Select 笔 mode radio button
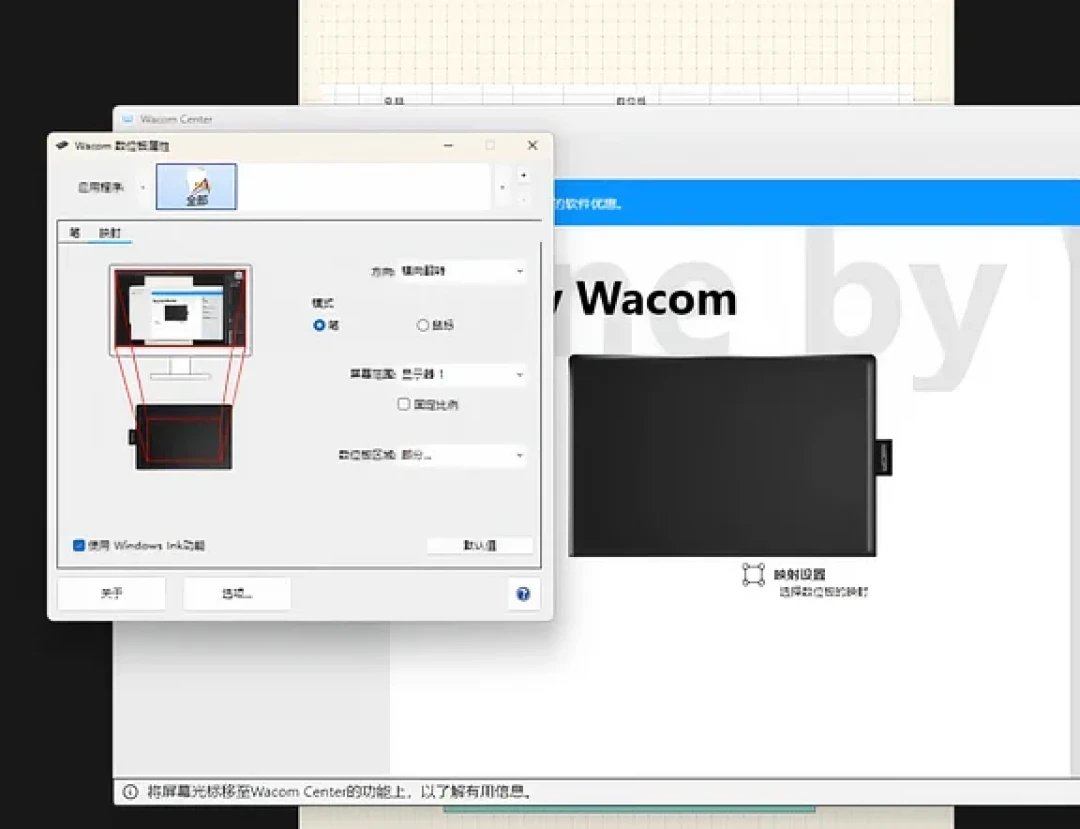The width and height of the screenshot is (1080, 829). coord(319,325)
